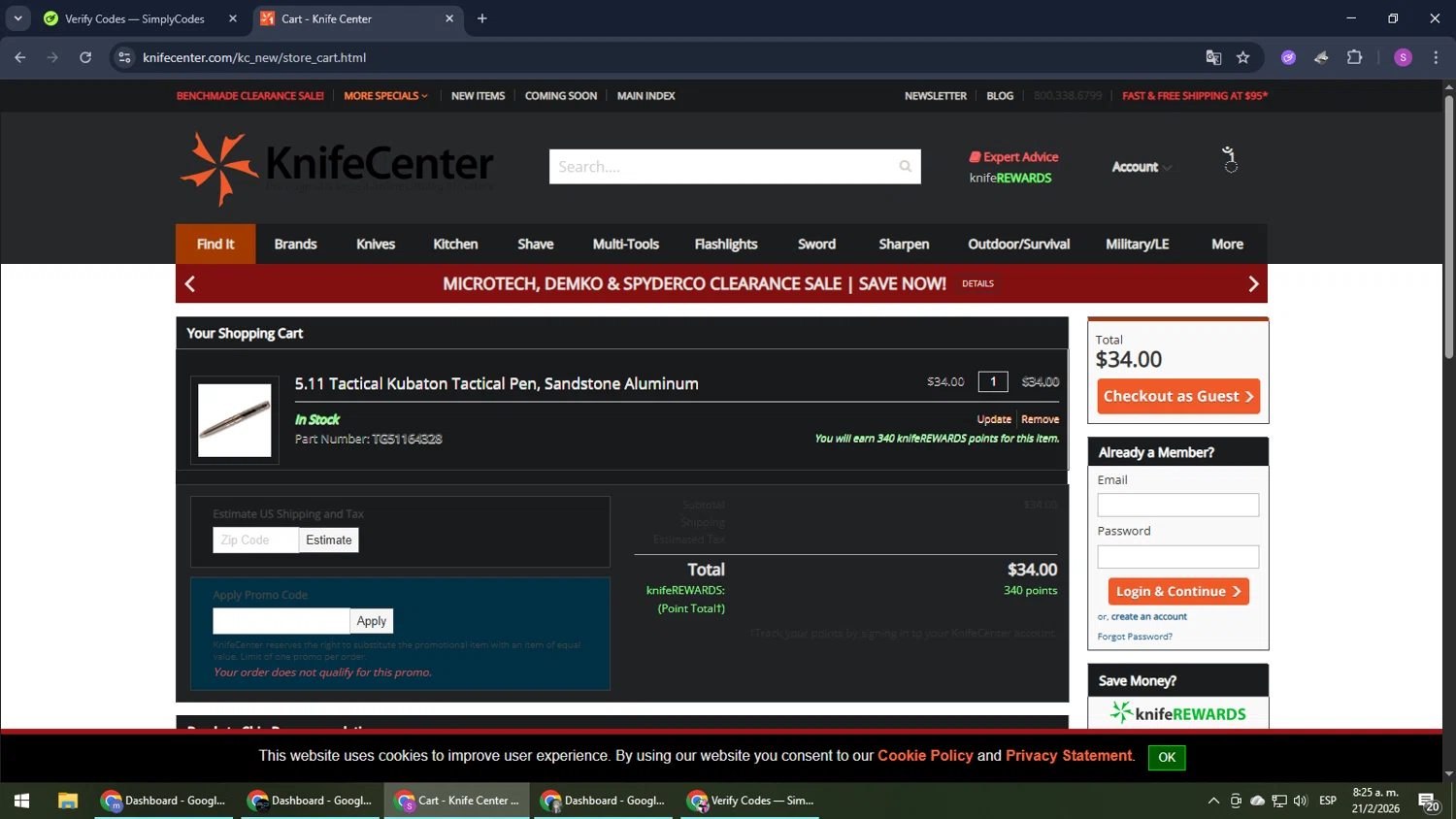The height and width of the screenshot is (819, 1456).
Task: Bookmark this page with star icon
Action: [1242, 57]
